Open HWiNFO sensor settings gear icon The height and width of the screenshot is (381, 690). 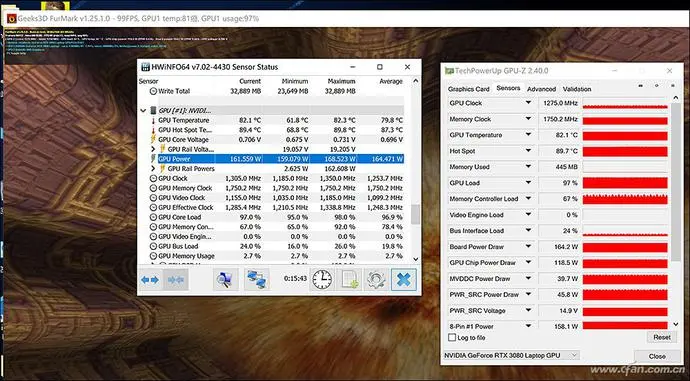point(376,279)
